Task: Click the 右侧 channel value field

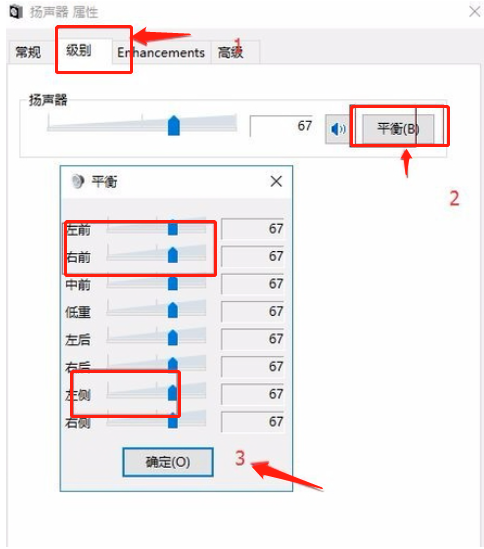Action: tap(253, 422)
